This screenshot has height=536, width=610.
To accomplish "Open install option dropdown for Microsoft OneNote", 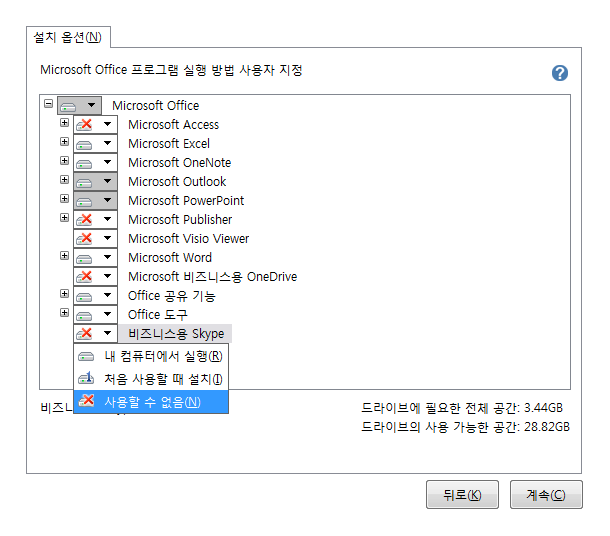I will [x=95, y=163].
